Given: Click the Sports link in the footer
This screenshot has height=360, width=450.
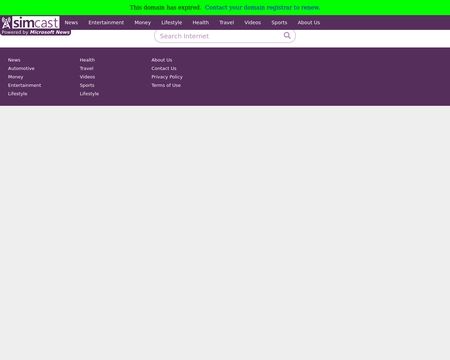Looking at the screenshot, I should 87,85.
